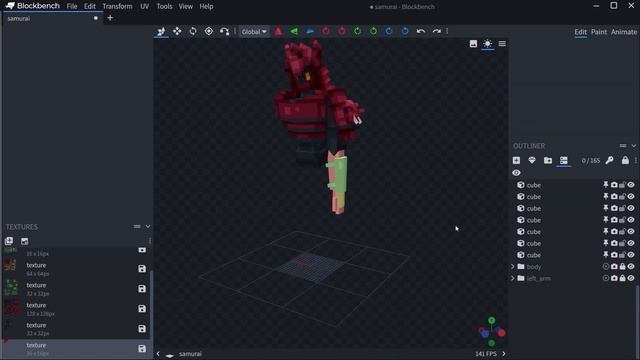This screenshot has height=360, width=640.
Task: Toggle visibility of the left_arm group
Action: (x=631, y=278)
